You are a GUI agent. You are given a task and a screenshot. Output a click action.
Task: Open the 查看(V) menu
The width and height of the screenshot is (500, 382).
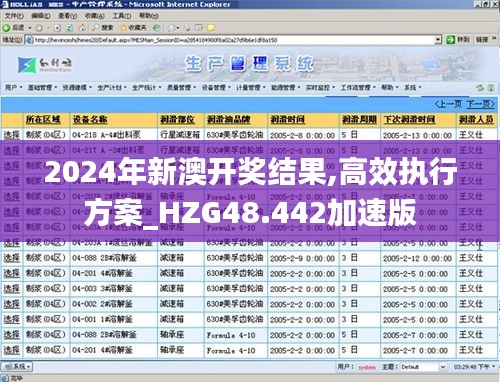coord(68,16)
